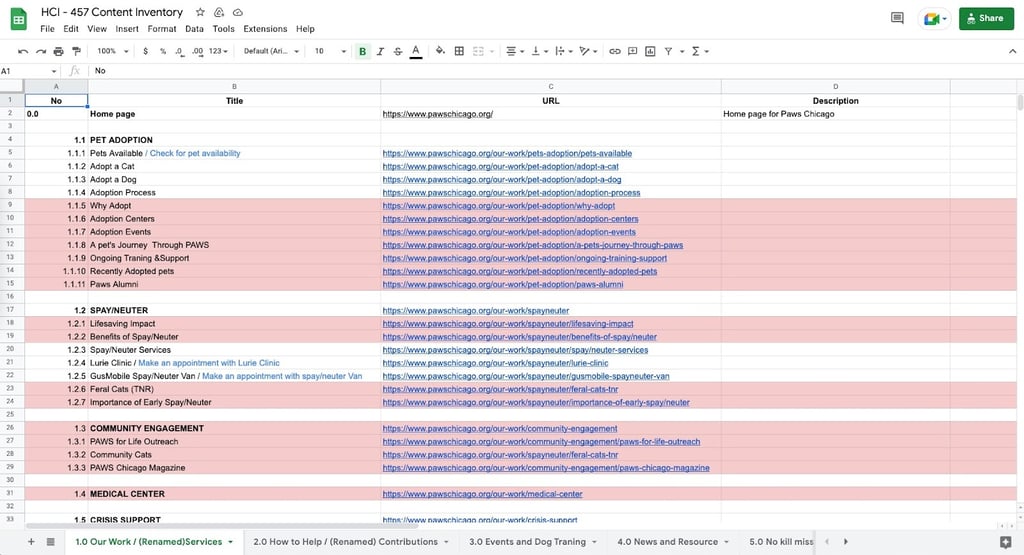Open the adopt-a-cat URL link
This screenshot has width=1024, height=555.
pyautogui.click(x=500, y=166)
